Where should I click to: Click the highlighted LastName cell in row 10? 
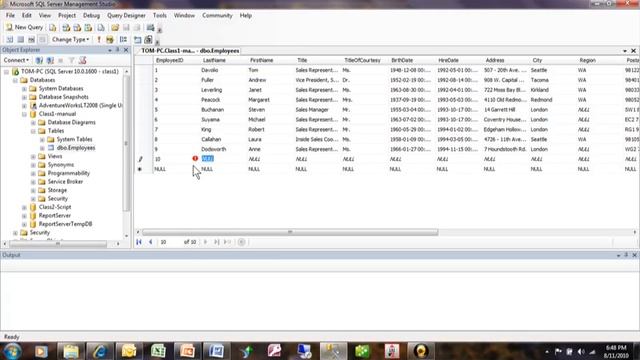pyautogui.click(x=207, y=159)
